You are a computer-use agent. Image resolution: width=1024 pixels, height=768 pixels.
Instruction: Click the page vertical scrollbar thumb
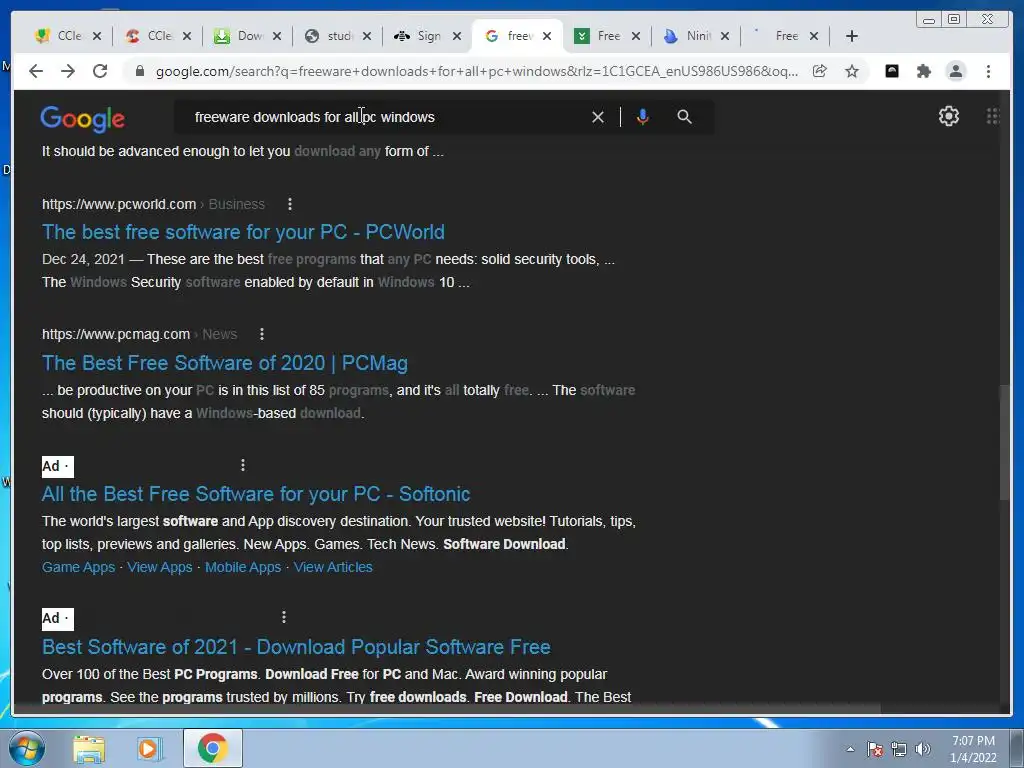(1004, 443)
